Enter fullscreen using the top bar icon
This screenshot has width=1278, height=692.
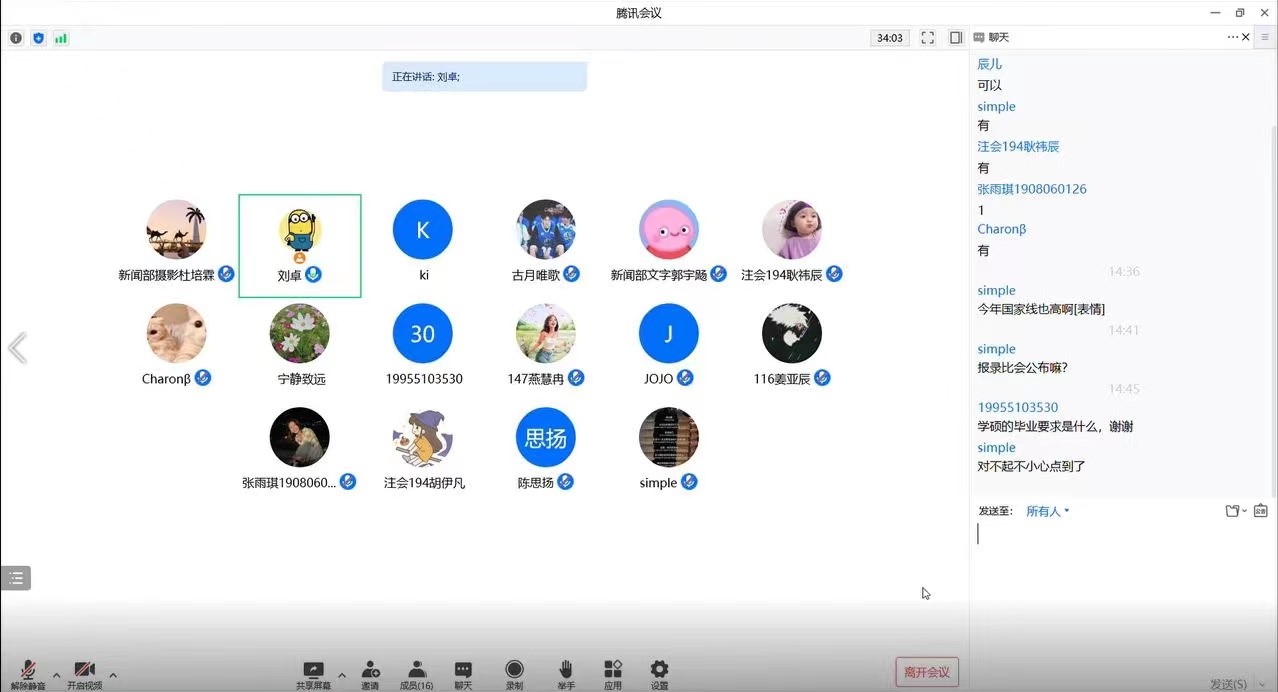(928, 38)
